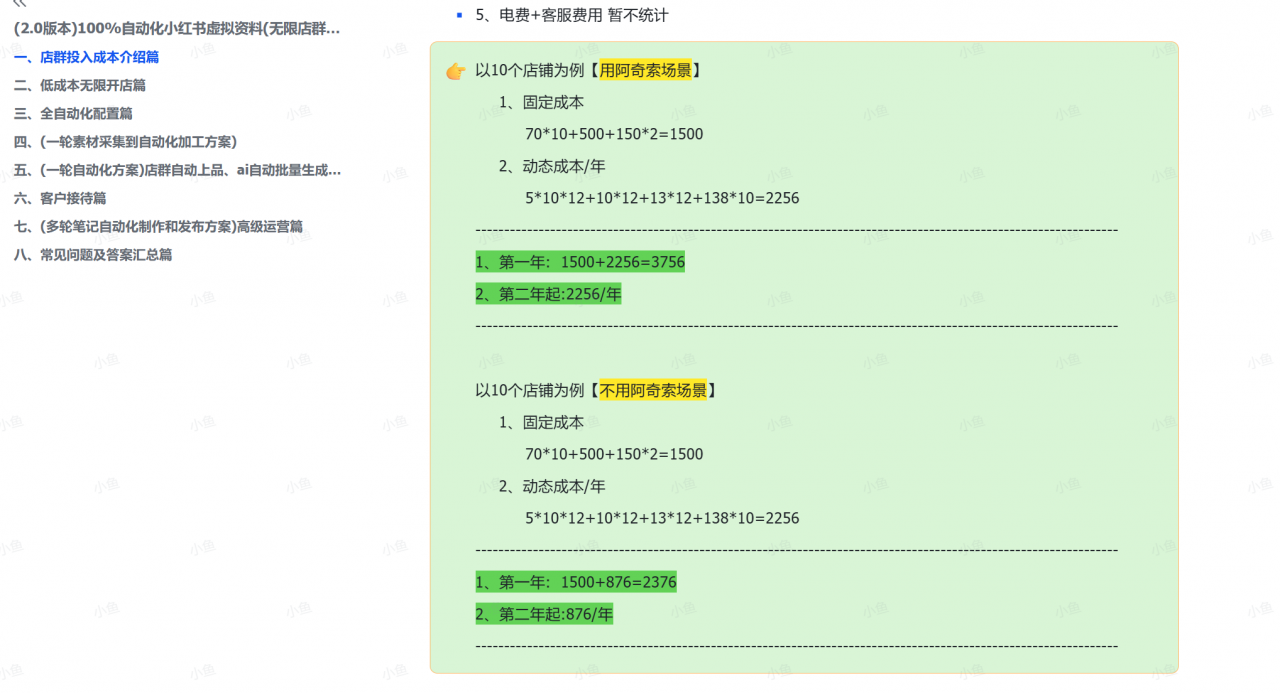The height and width of the screenshot is (693, 1280).
Task: Click the 👉 pointing hand emoji
Action: coord(455,71)
